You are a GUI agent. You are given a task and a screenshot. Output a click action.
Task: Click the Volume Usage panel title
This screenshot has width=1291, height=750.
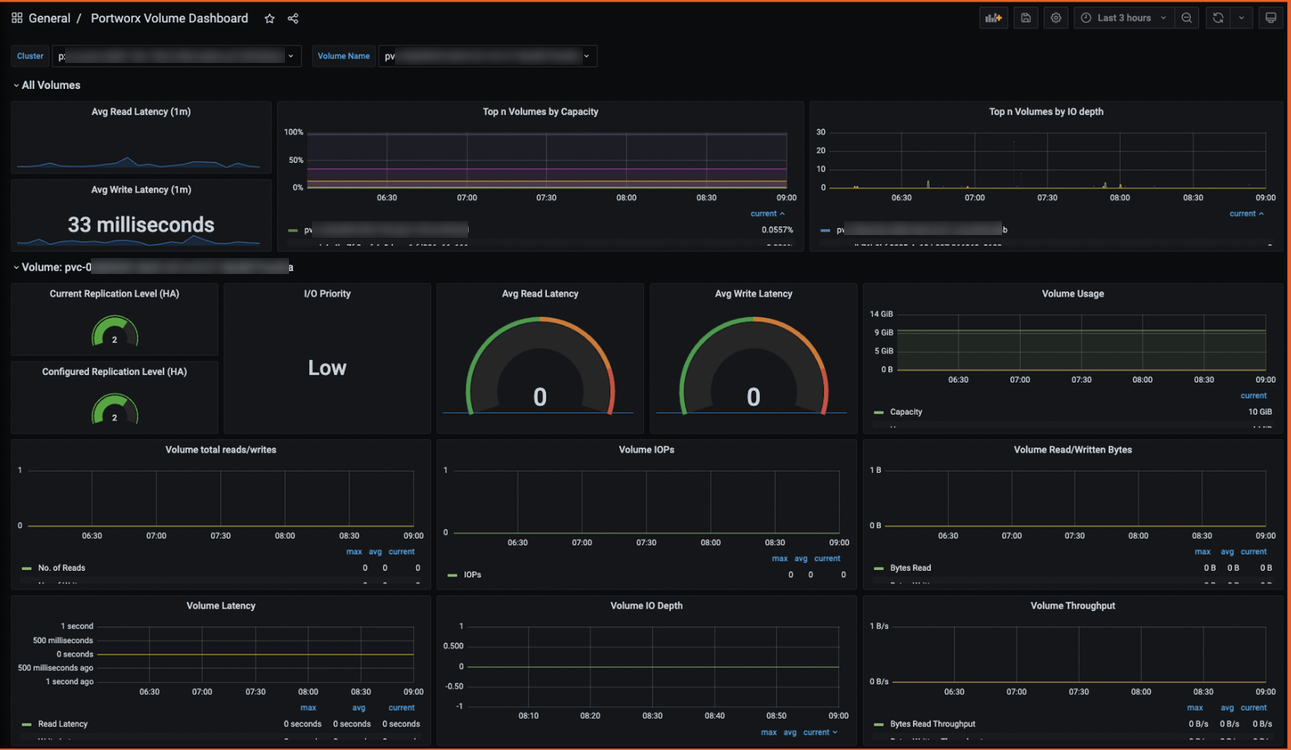pos(1073,294)
